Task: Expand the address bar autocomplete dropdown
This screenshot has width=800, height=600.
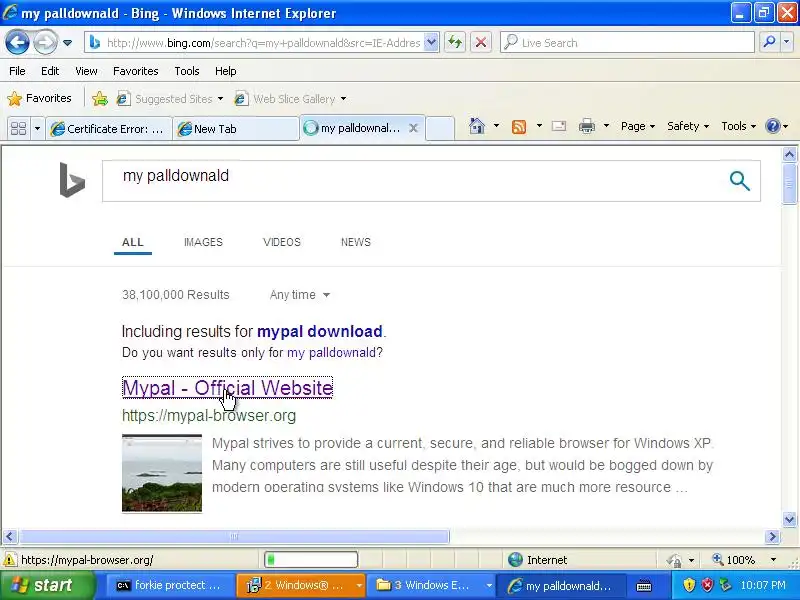Action: [x=431, y=43]
